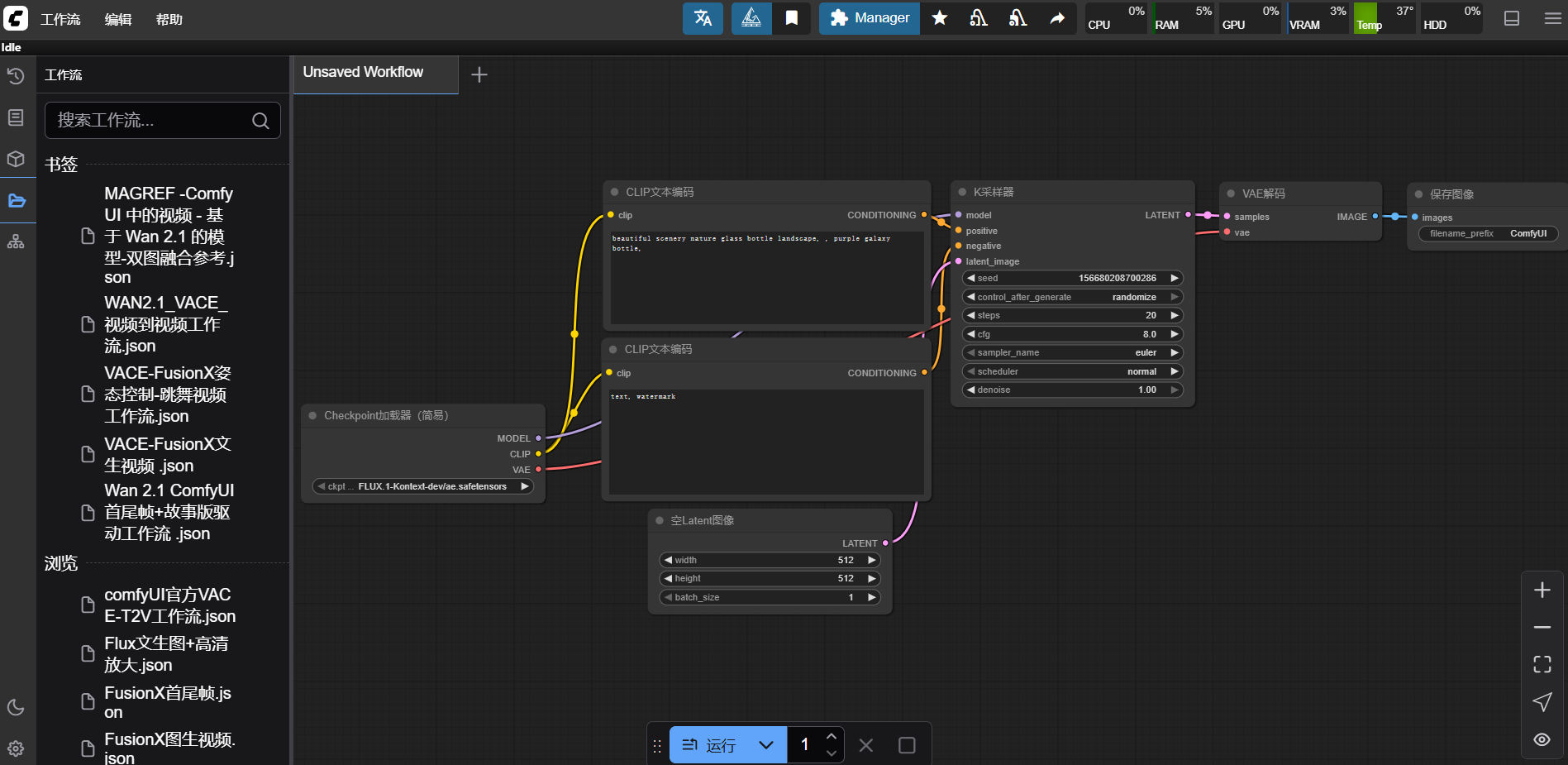The image size is (1568, 765).
Task: Click the Temp monitor indicator
Action: click(x=1385, y=18)
